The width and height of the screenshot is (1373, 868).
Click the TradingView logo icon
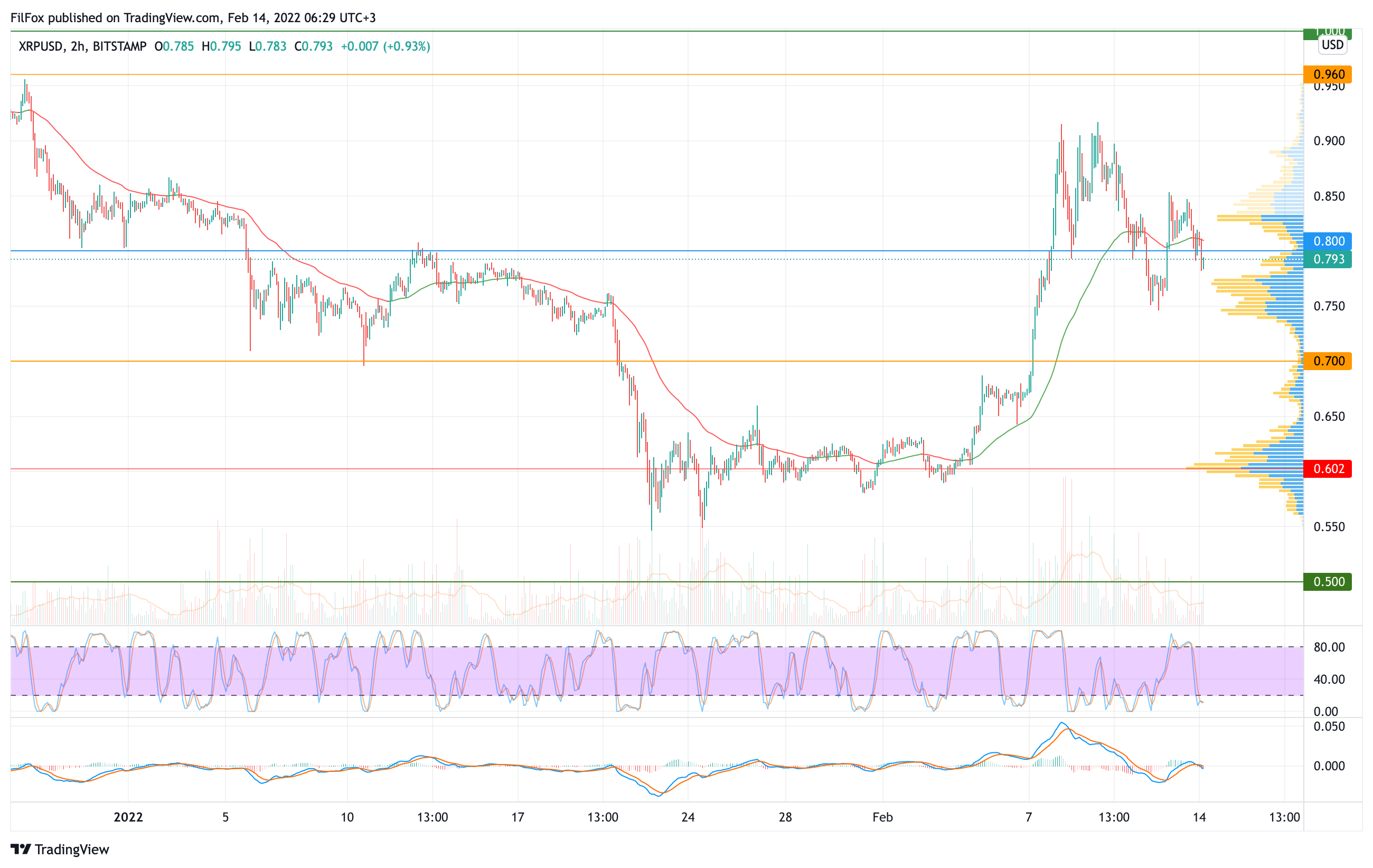pos(21,849)
